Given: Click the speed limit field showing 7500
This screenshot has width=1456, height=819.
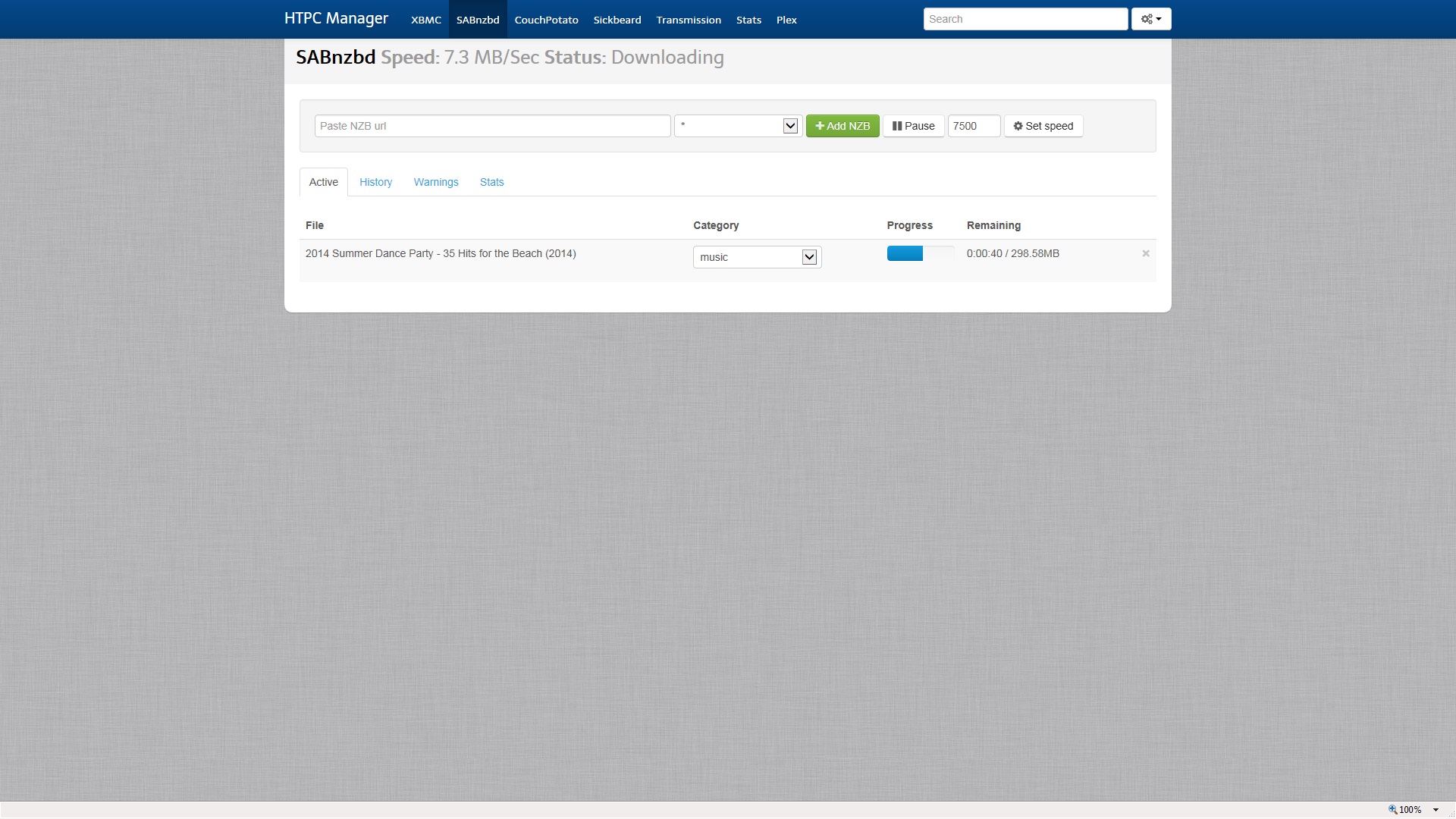Looking at the screenshot, I should click(974, 126).
